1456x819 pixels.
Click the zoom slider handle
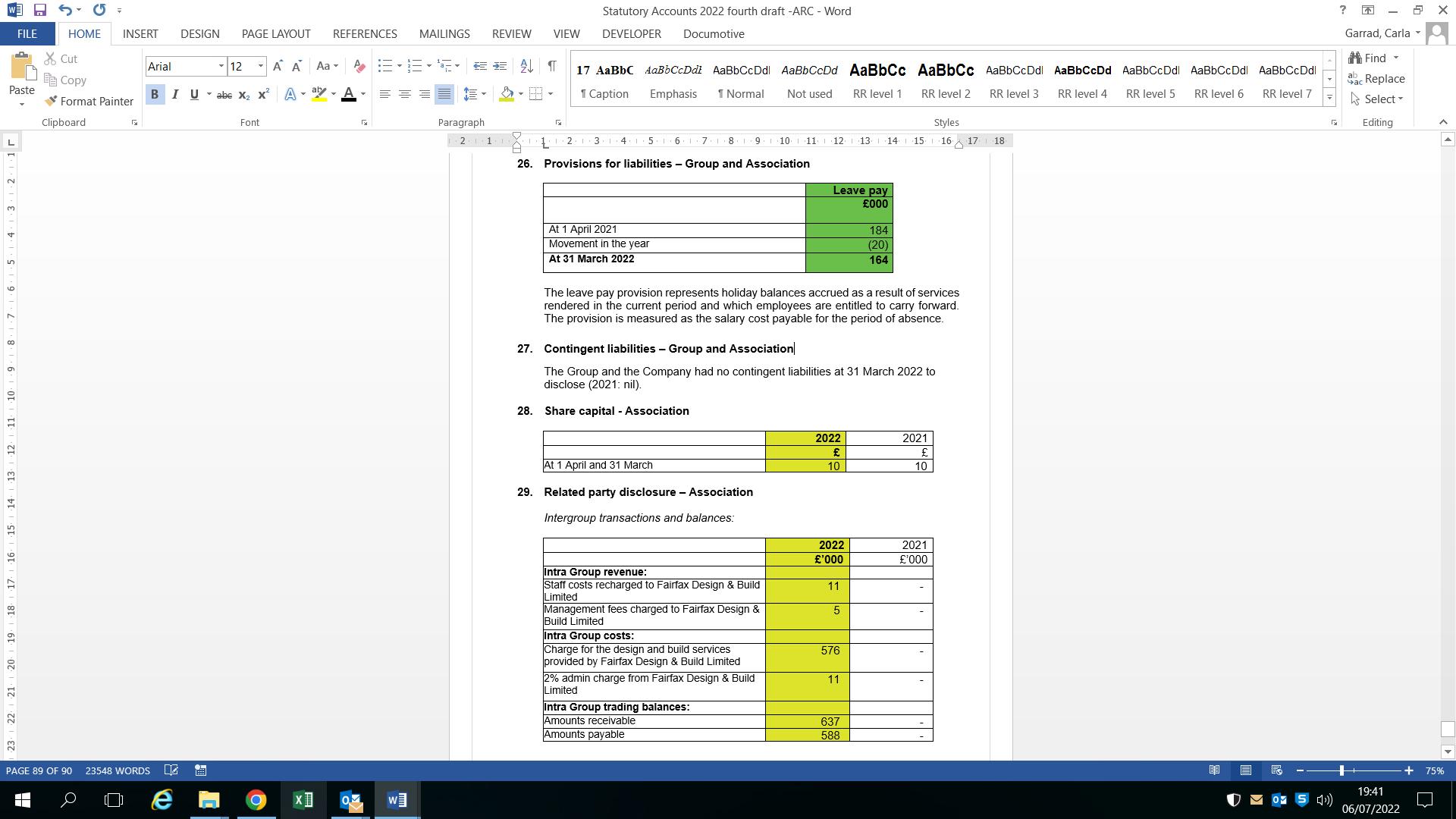tap(1341, 770)
